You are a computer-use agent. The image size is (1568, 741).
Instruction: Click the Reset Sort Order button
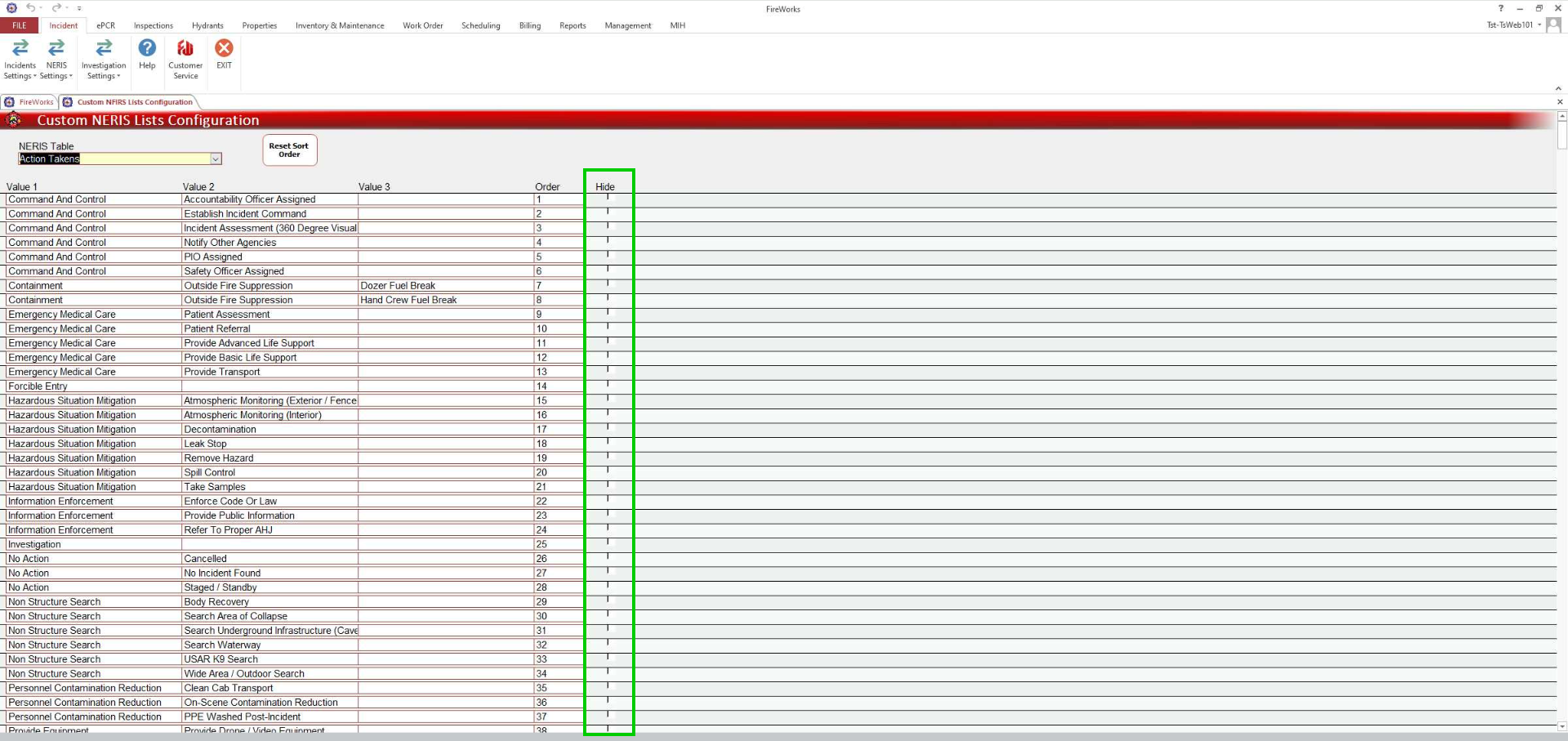point(289,150)
